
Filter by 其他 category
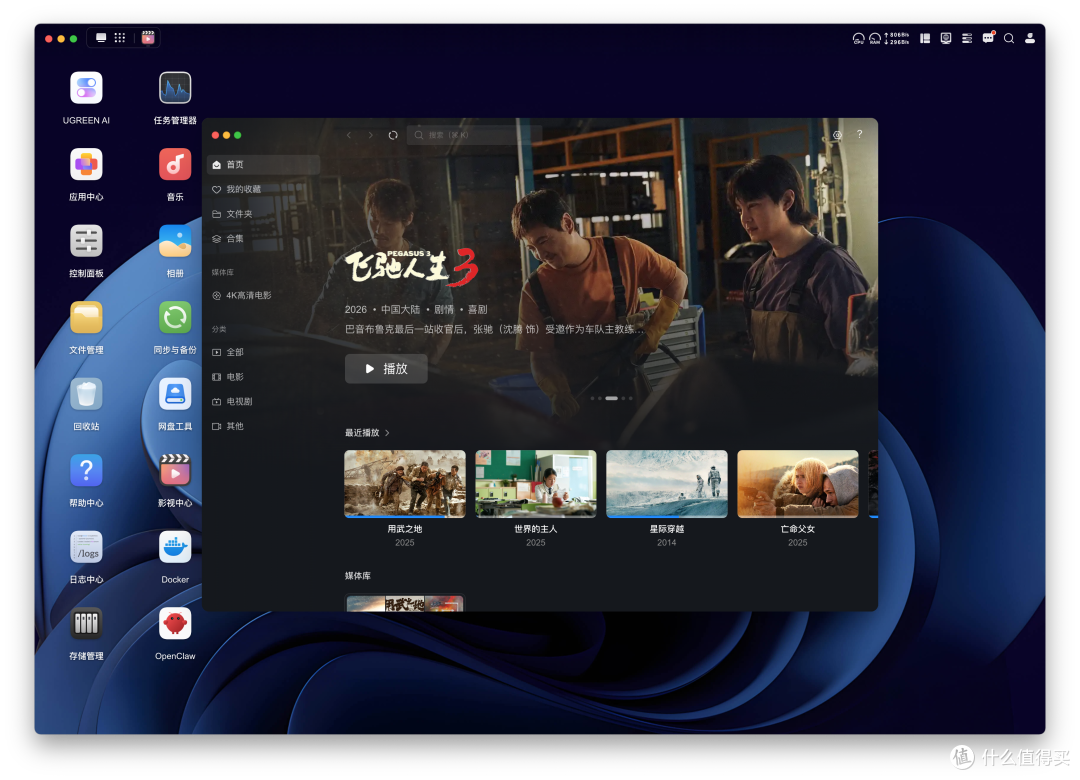[263, 427]
